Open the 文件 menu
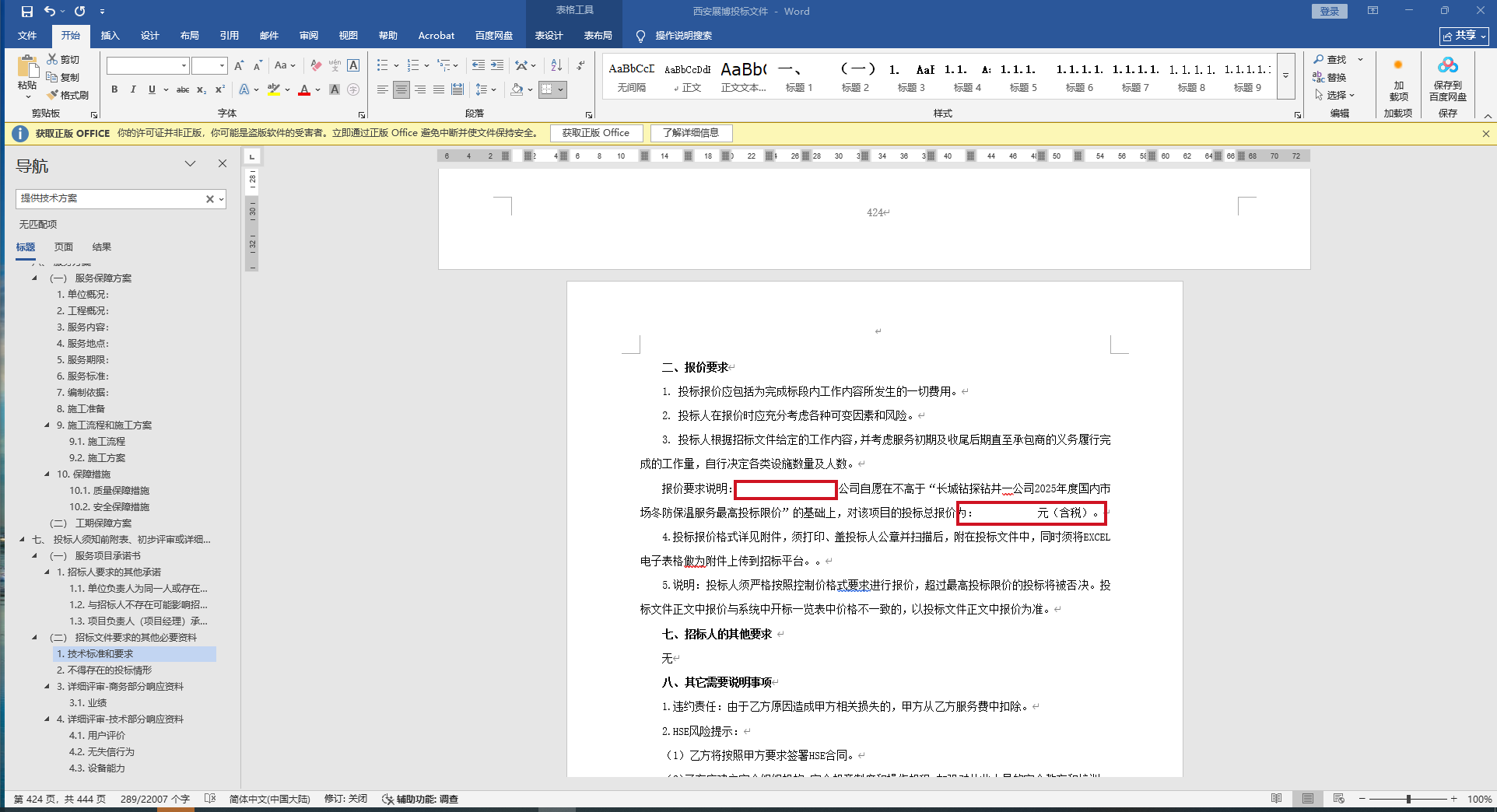Image resolution: width=1497 pixels, height=812 pixels. click(27, 36)
